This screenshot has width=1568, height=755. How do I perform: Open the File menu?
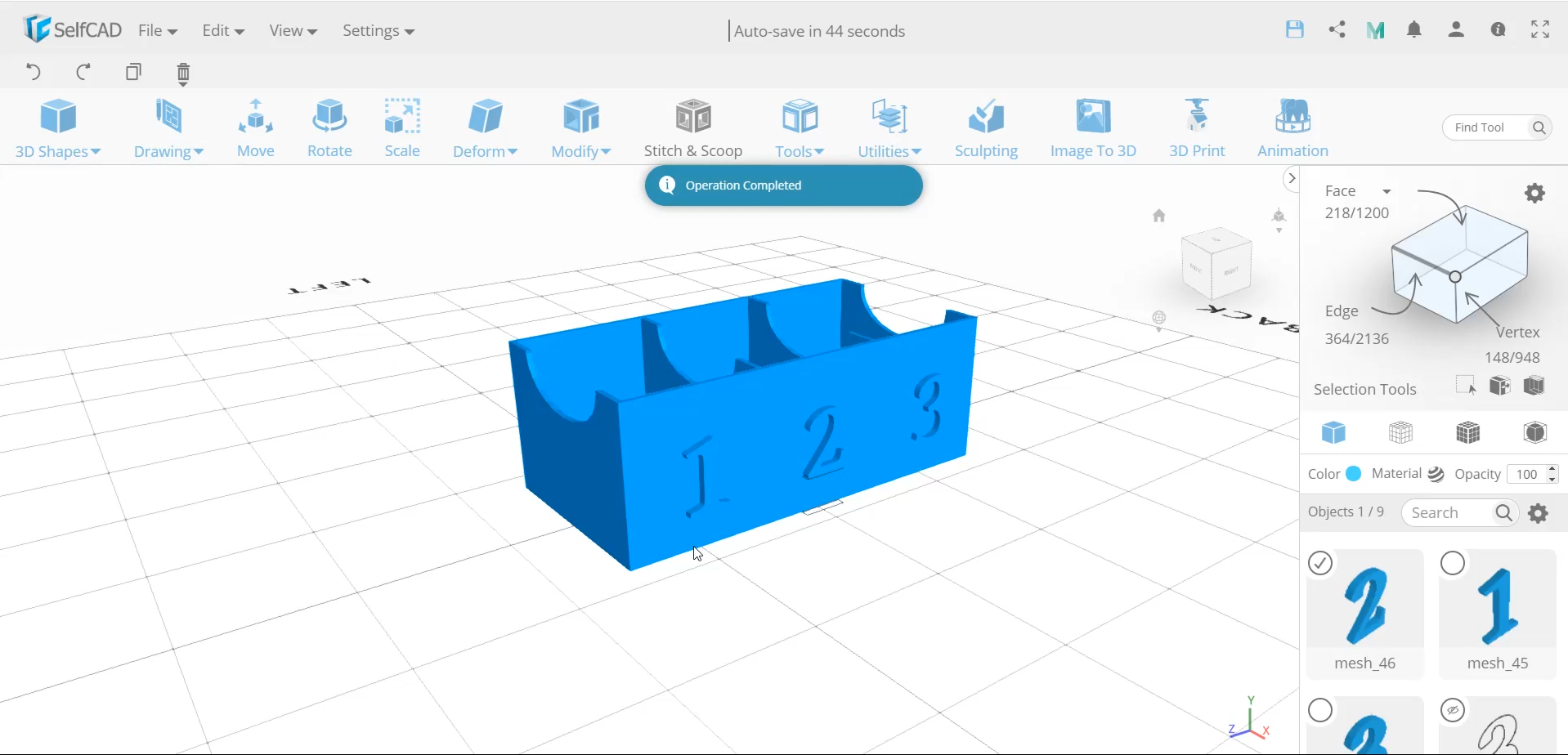pyautogui.click(x=158, y=30)
